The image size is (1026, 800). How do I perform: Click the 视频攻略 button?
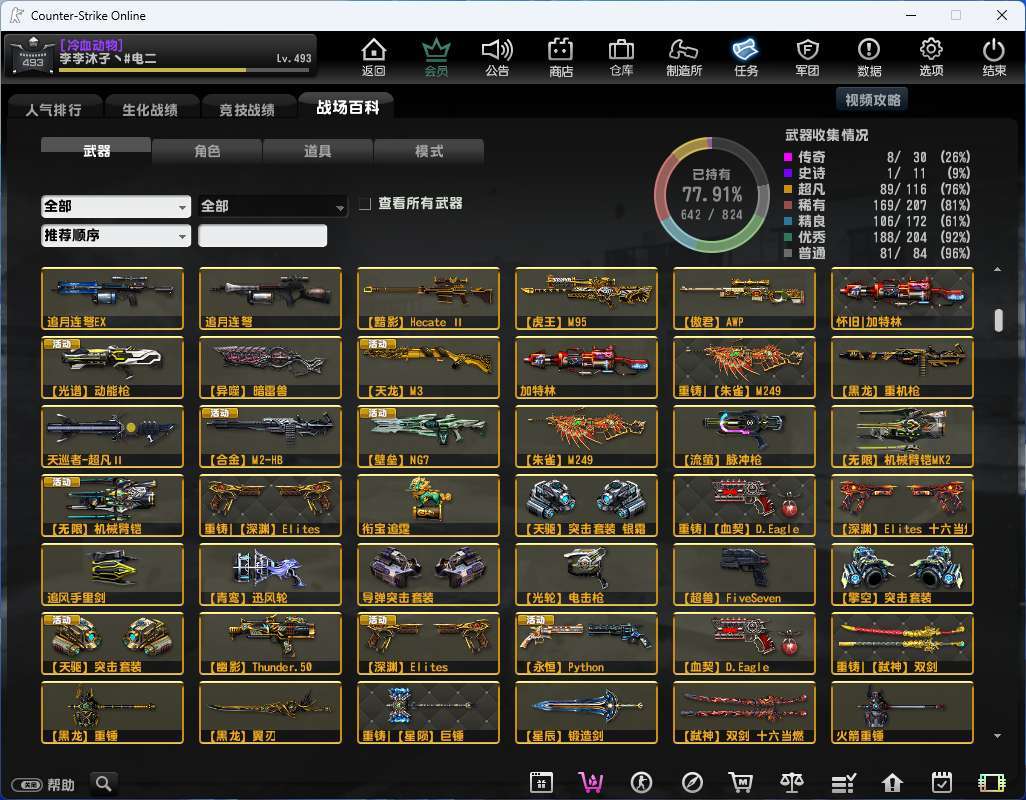coord(872,100)
